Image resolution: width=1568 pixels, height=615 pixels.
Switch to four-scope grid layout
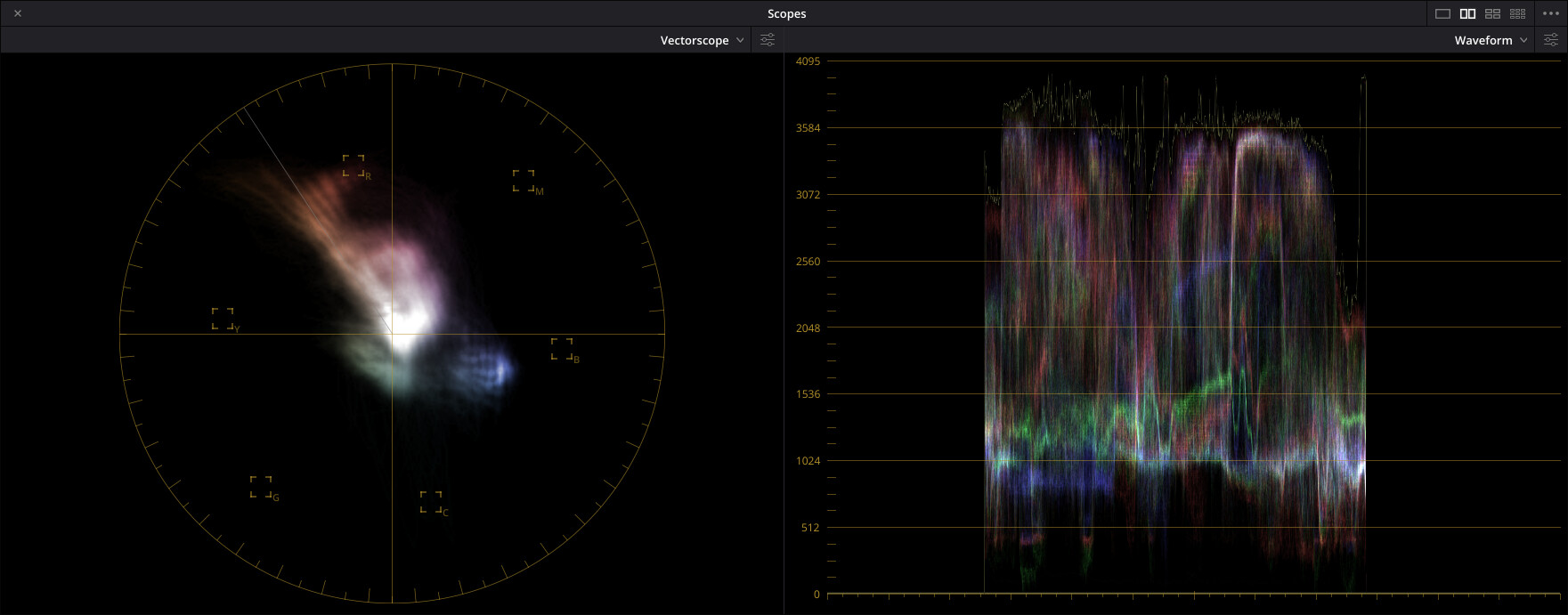point(1493,13)
